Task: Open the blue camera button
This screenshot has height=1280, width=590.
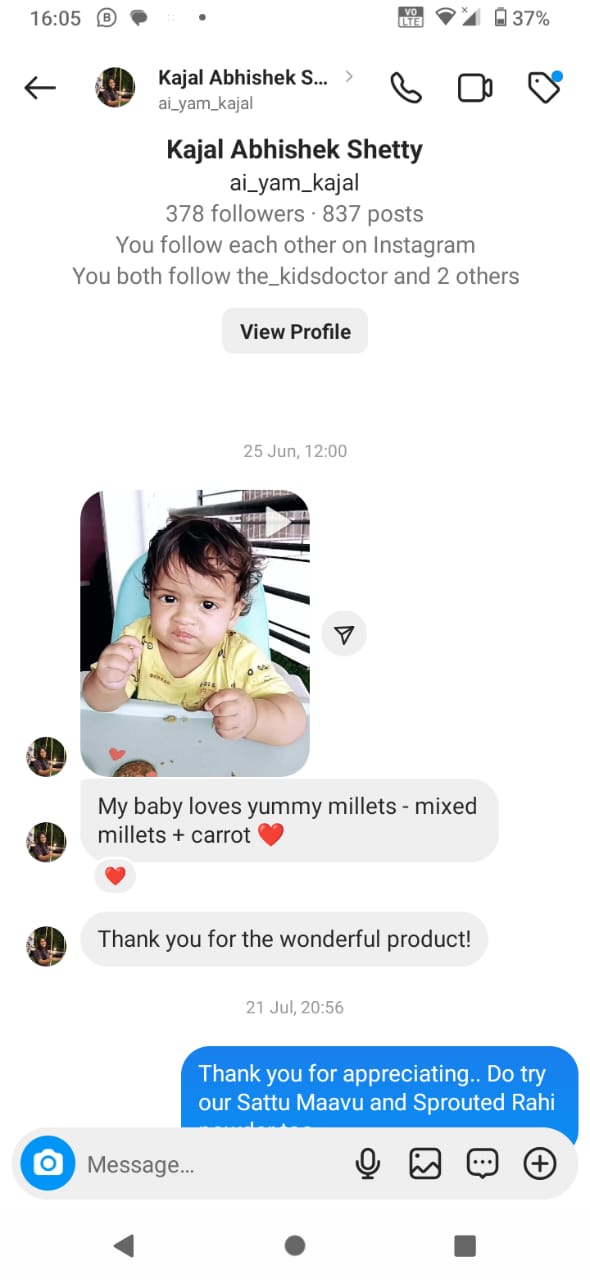Action: [x=48, y=1163]
